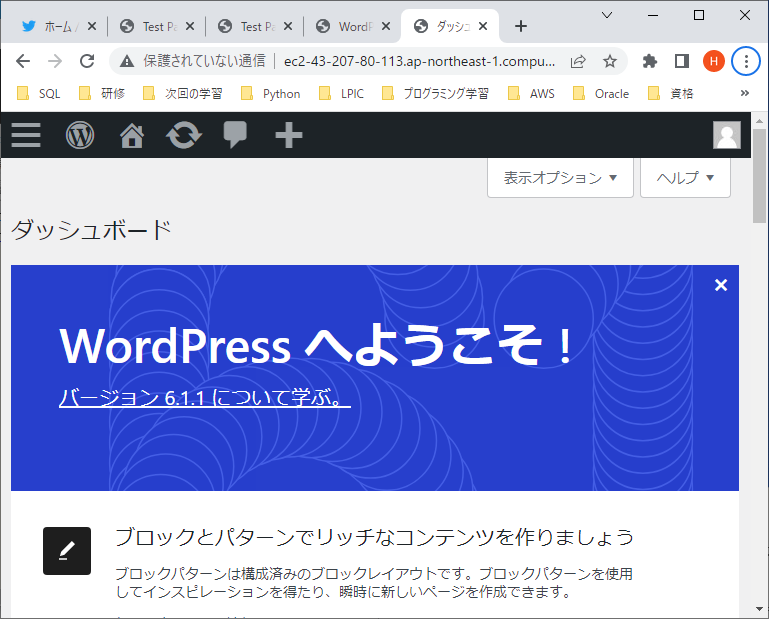Screen dimensions: 769x619
Task: Click the ダッシュボード page heading
Action: coord(92,230)
